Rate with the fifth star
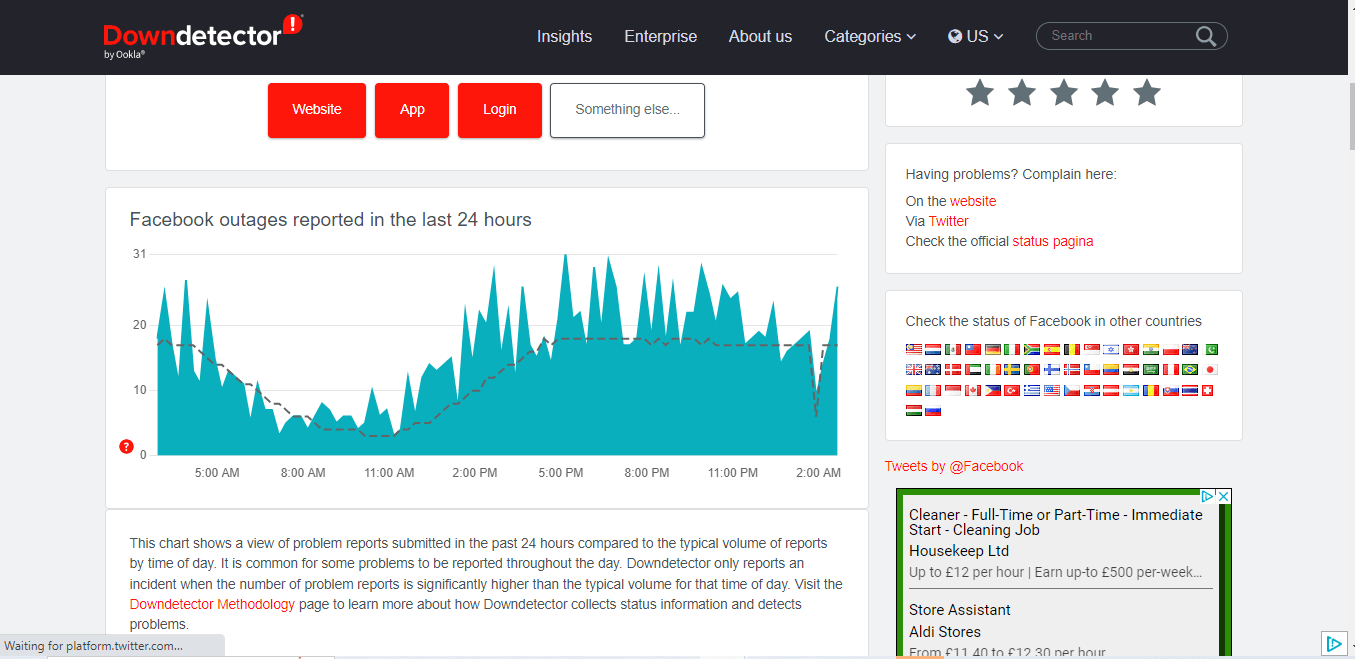Image resolution: width=1355 pixels, height=659 pixels. (x=1147, y=93)
